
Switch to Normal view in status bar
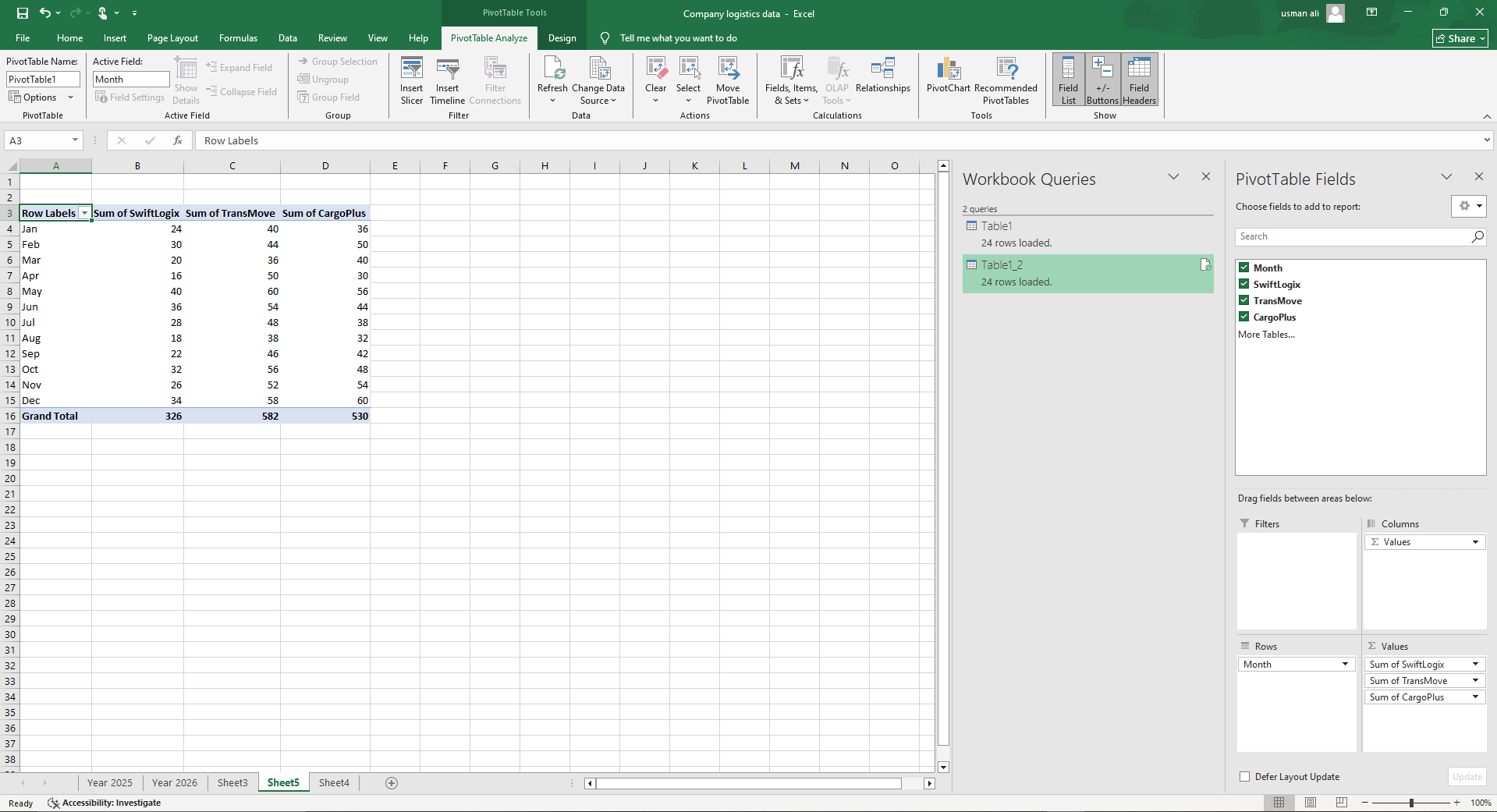pos(1279,803)
